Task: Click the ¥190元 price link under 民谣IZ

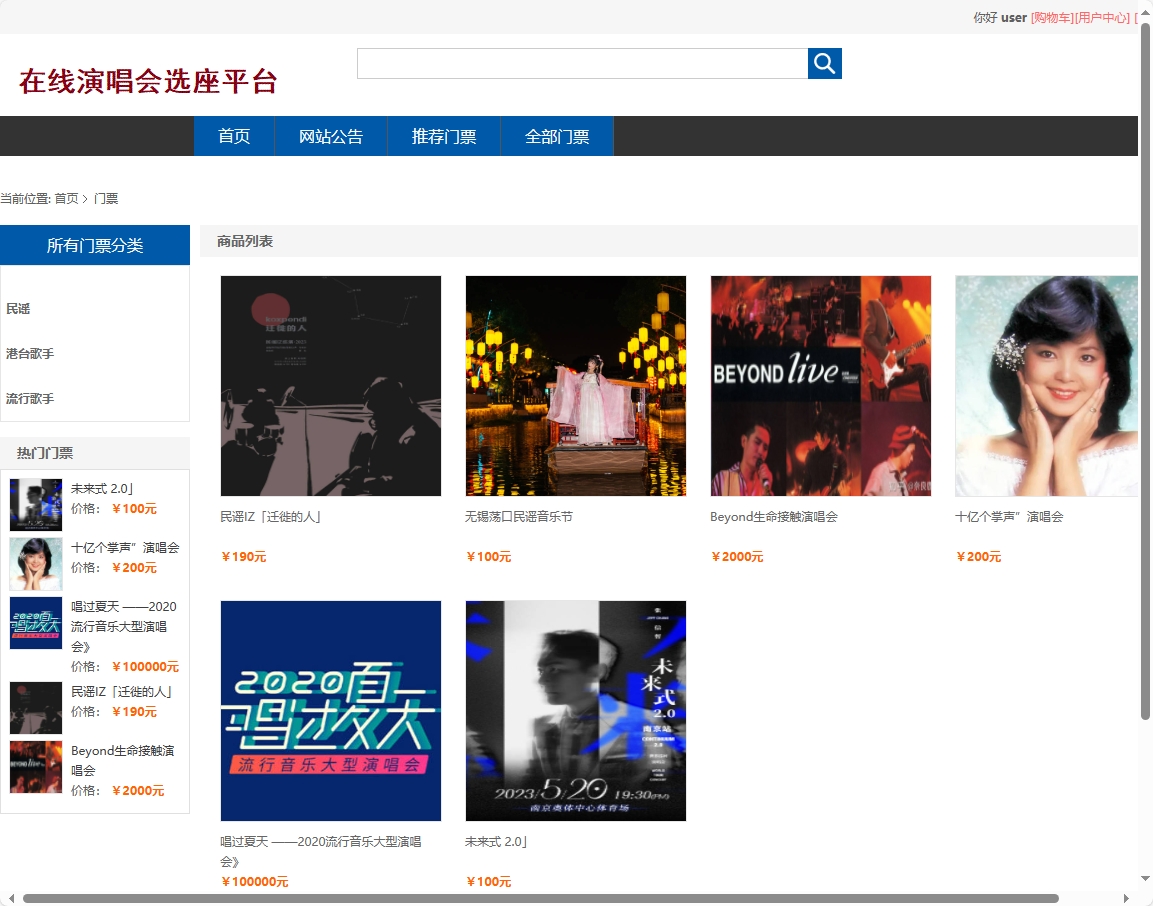Action: (x=243, y=556)
